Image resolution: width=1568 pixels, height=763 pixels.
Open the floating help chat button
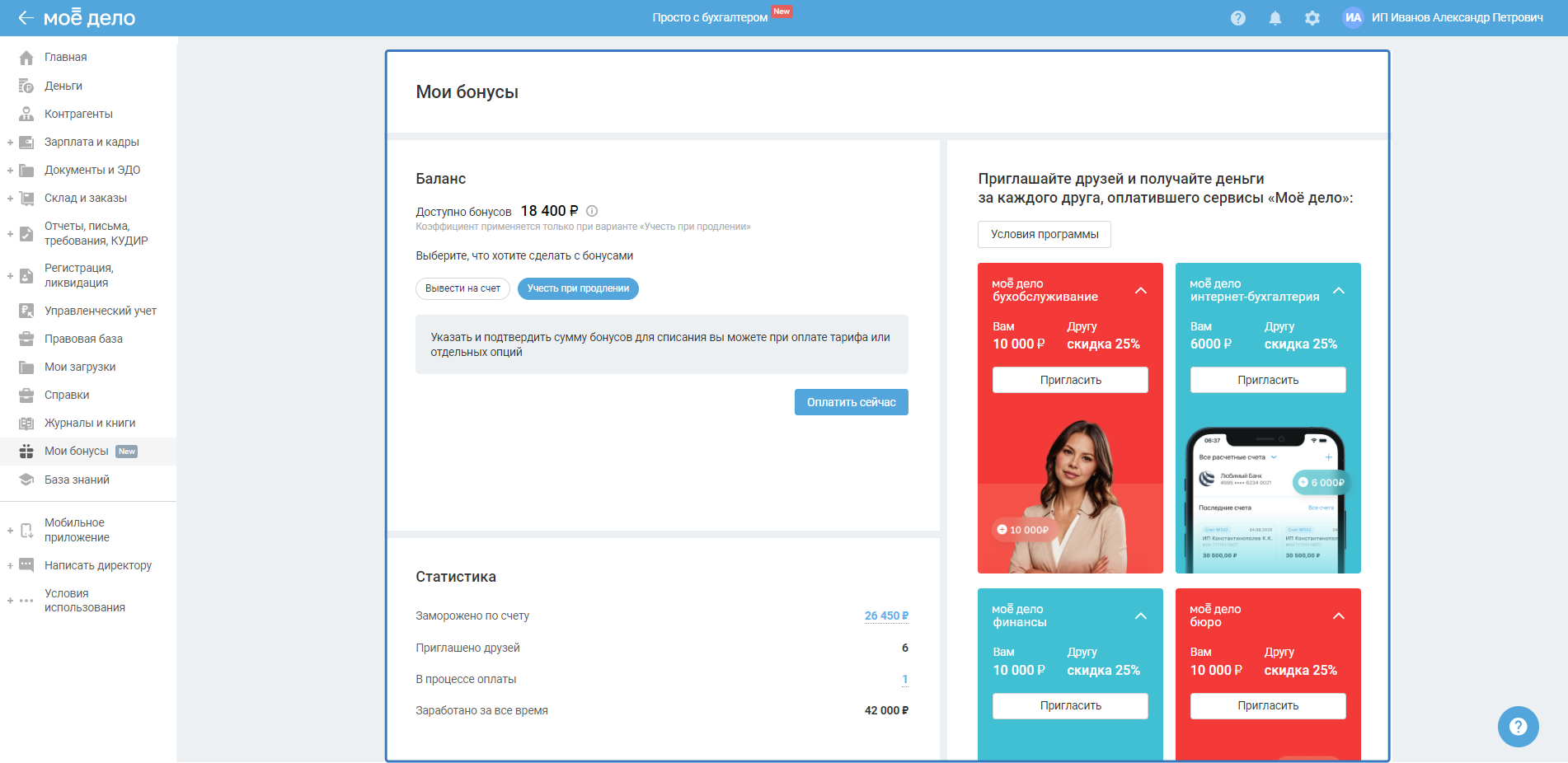click(1518, 727)
